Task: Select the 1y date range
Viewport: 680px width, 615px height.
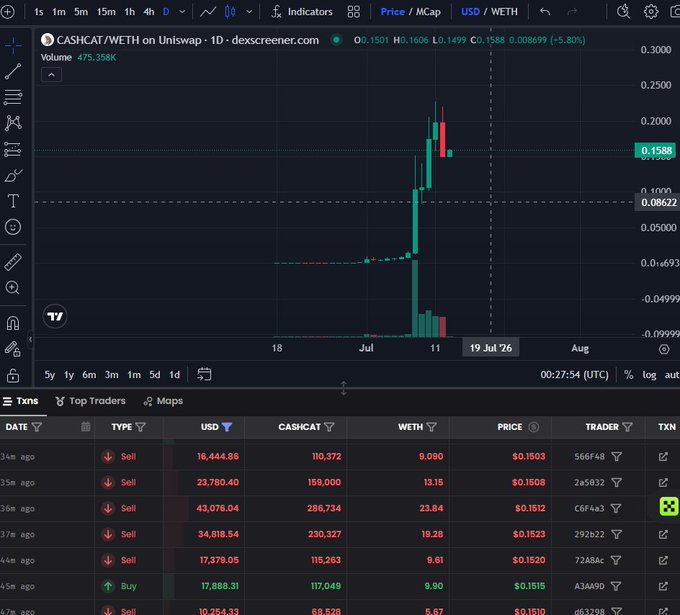Action: [x=69, y=375]
